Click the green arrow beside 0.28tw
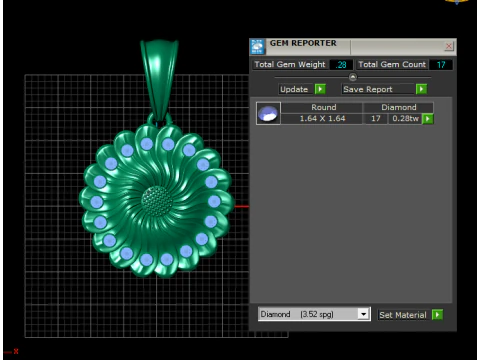The height and width of the screenshot is (360, 480). 428,119
